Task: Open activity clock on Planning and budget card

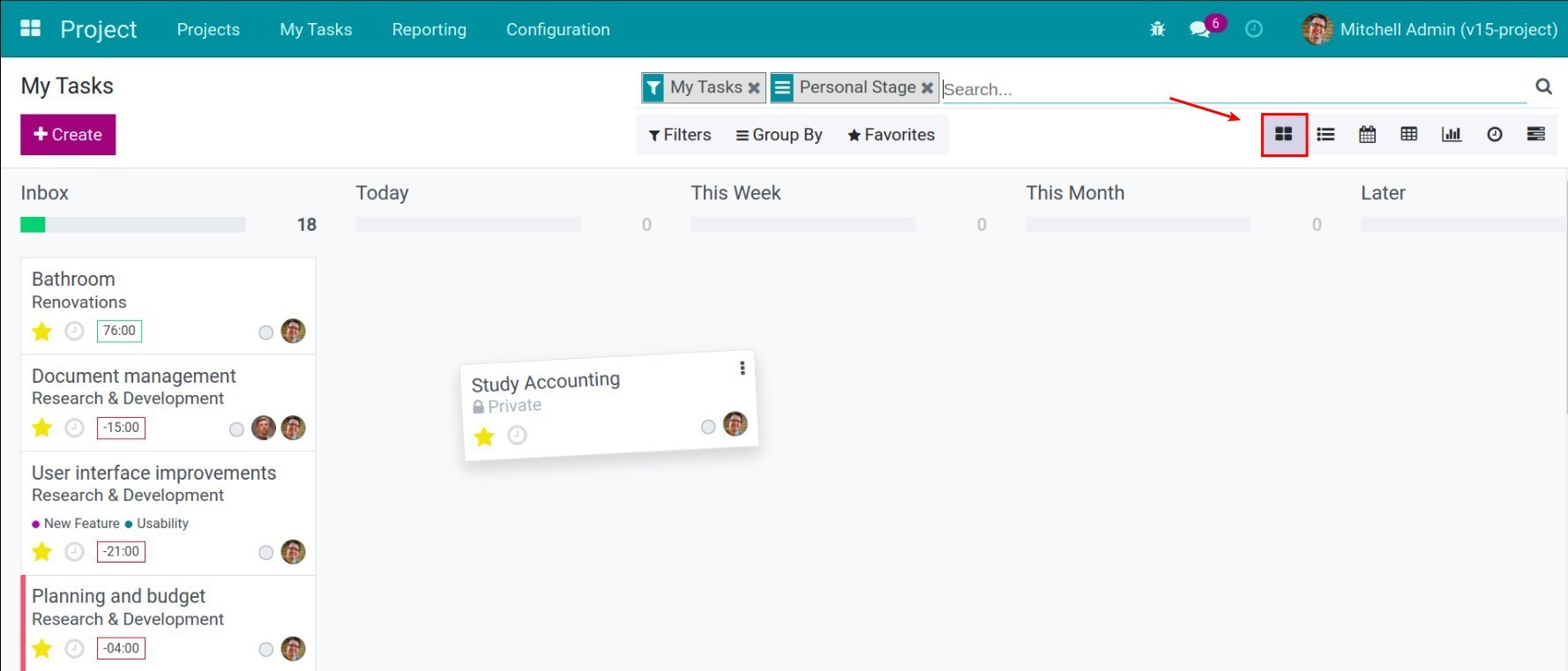Action: 75,649
